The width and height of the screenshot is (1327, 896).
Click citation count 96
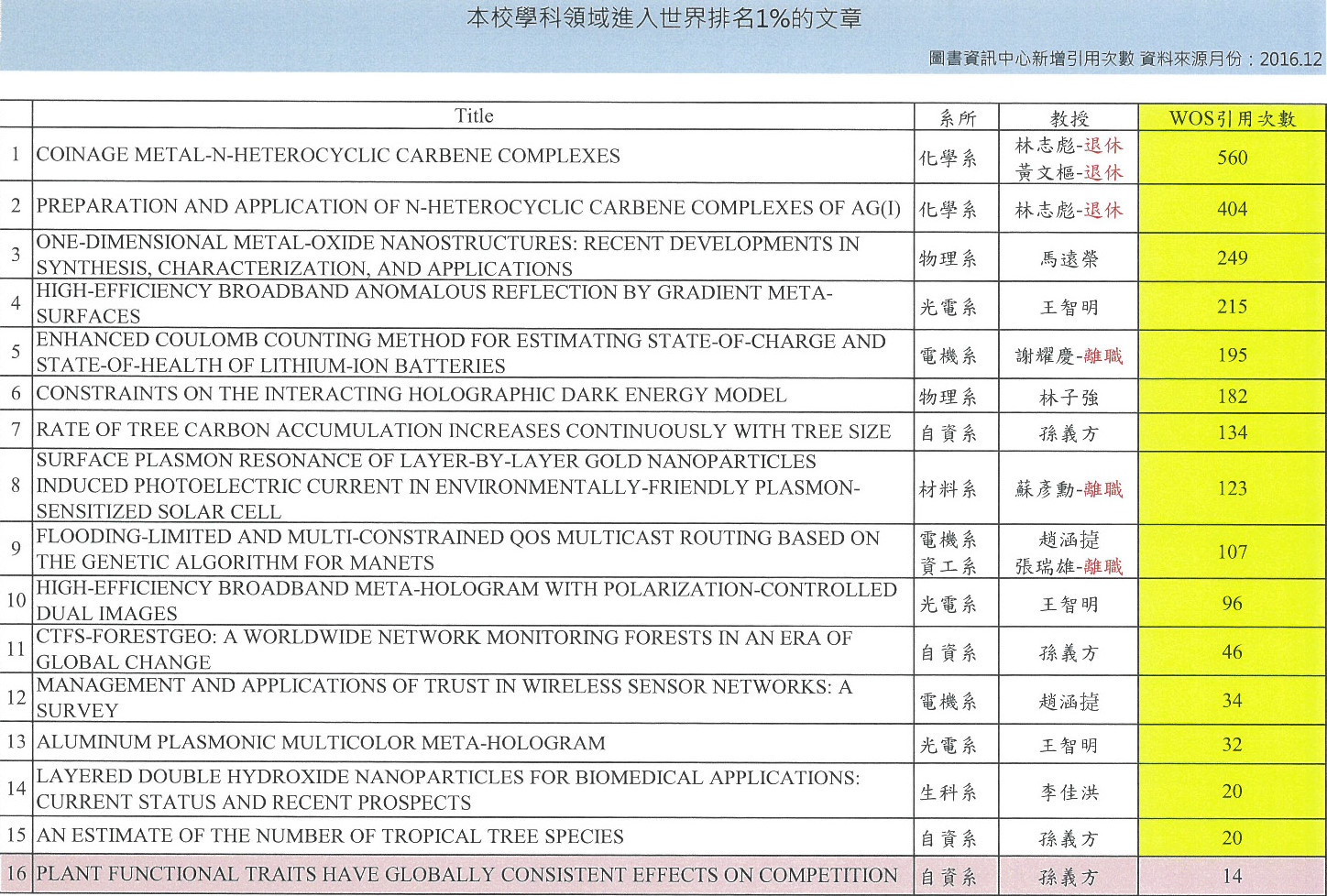1232,604
